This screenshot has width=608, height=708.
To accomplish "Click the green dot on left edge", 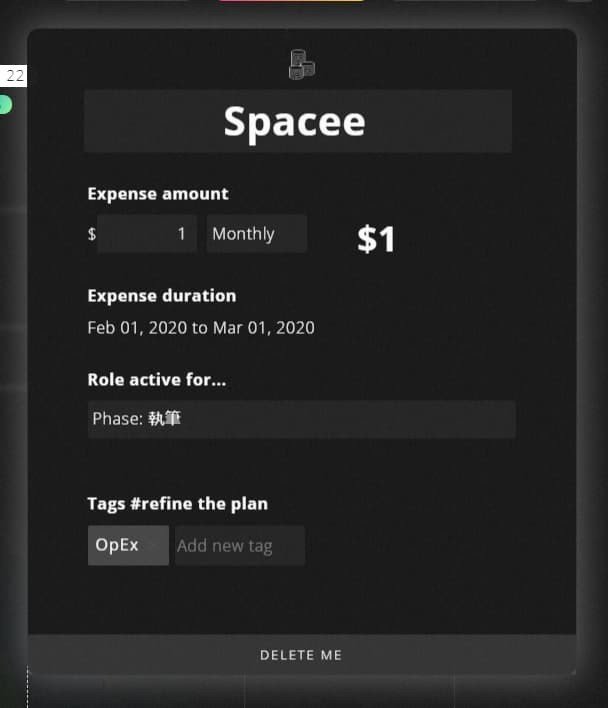I will pyautogui.click(x=5, y=104).
